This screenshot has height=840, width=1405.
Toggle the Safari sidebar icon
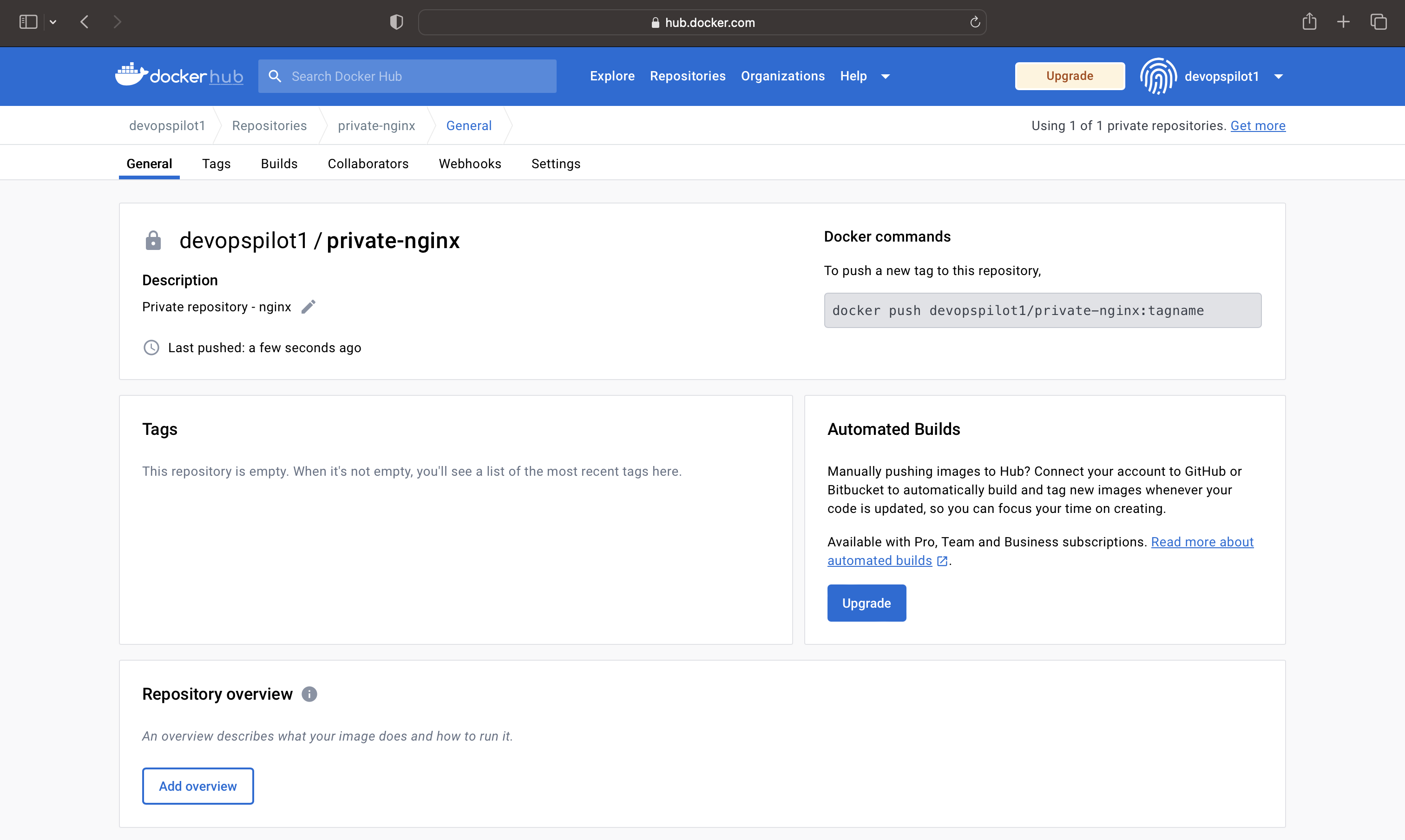pyautogui.click(x=28, y=22)
